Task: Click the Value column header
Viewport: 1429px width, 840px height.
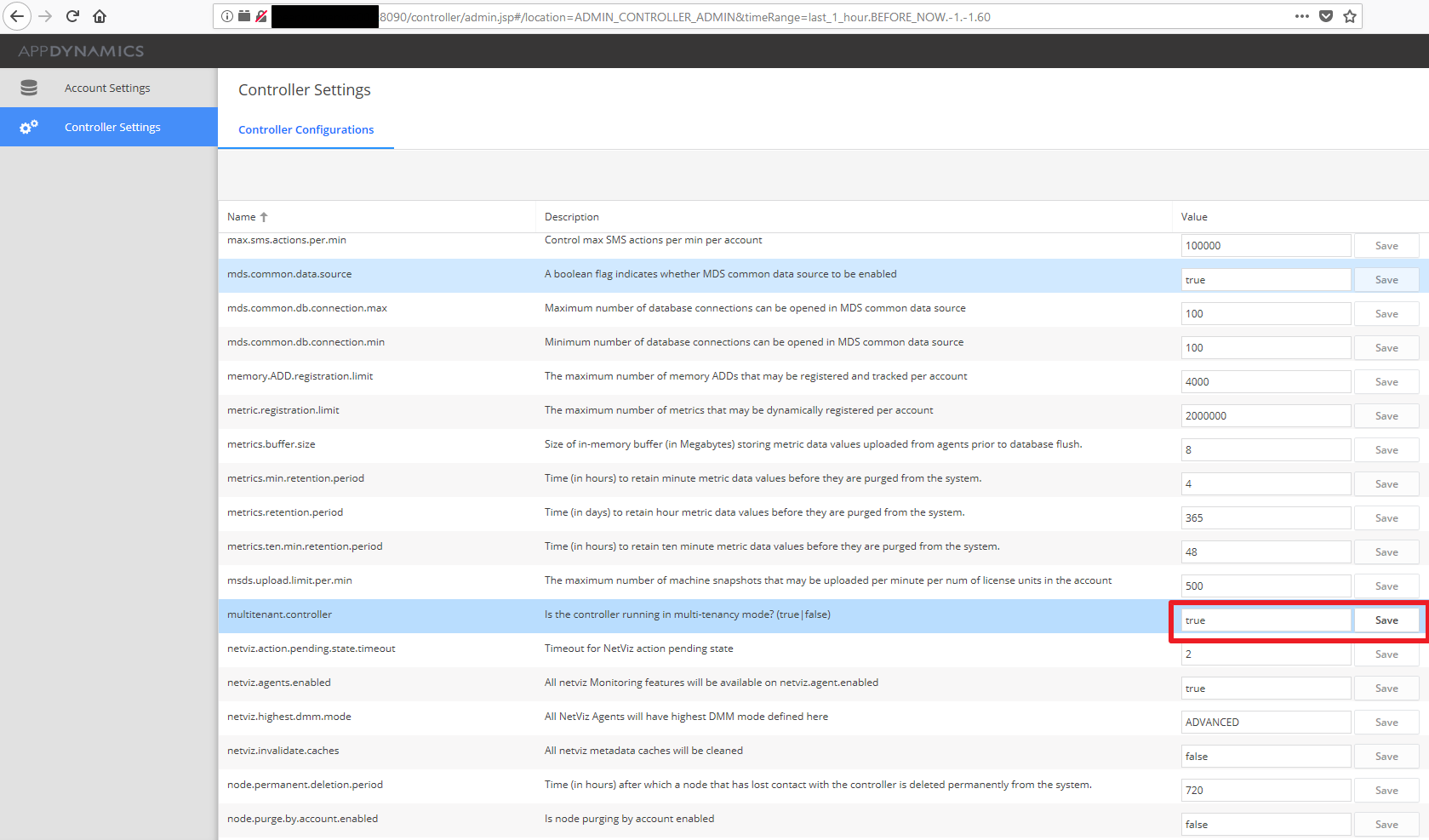Action: [x=1194, y=217]
